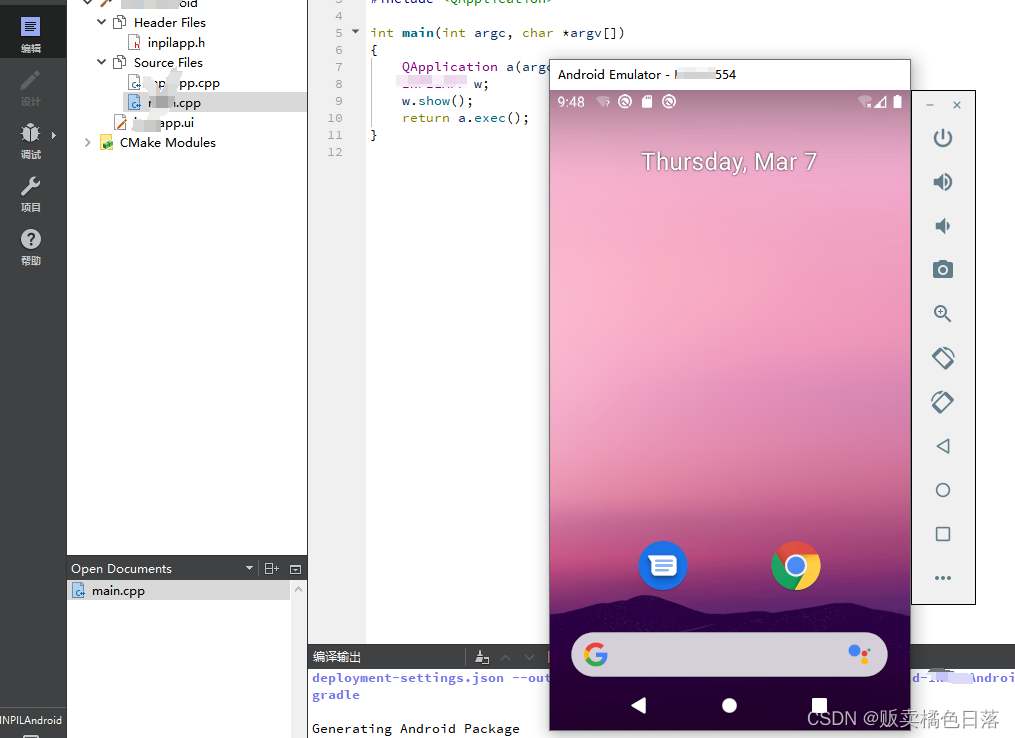Take a screenshot with the emulator camera icon
Viewport: 1015px width, 738px height.
pos(942,269)
